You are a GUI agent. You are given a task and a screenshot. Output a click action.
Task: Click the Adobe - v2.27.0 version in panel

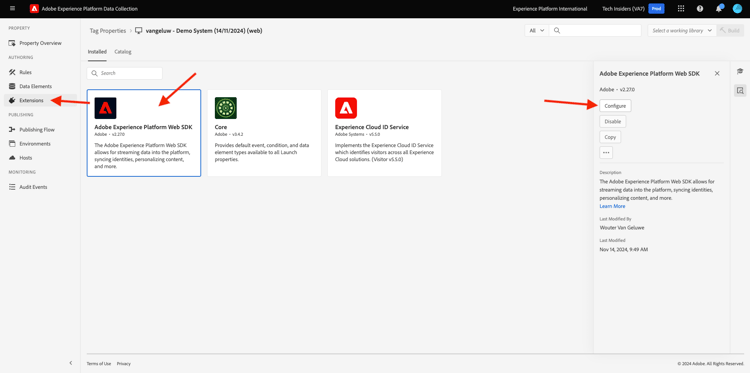pyautogui.click(x=617, y=89)
